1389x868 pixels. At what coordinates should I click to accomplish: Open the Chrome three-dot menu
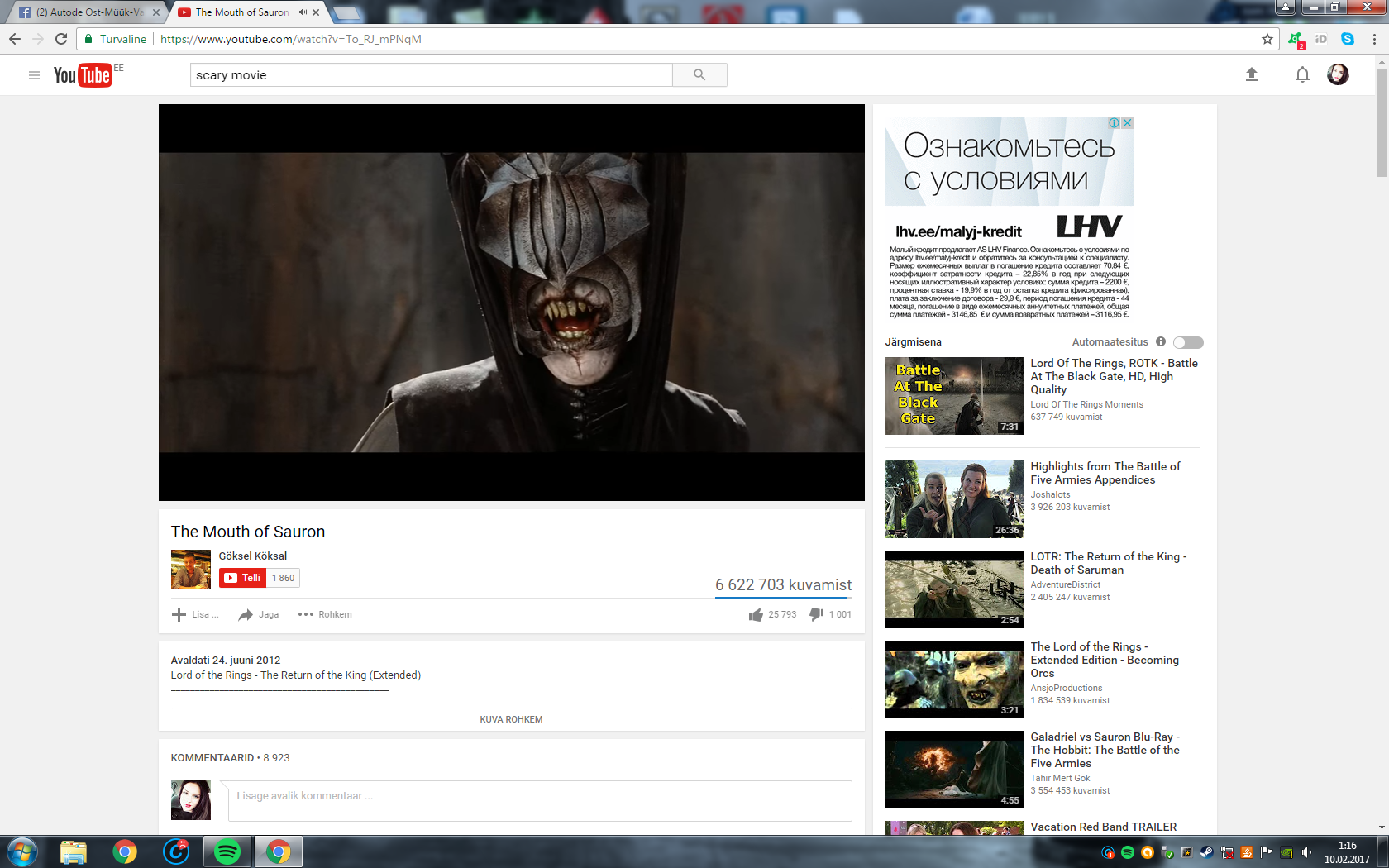point(1374,39)
